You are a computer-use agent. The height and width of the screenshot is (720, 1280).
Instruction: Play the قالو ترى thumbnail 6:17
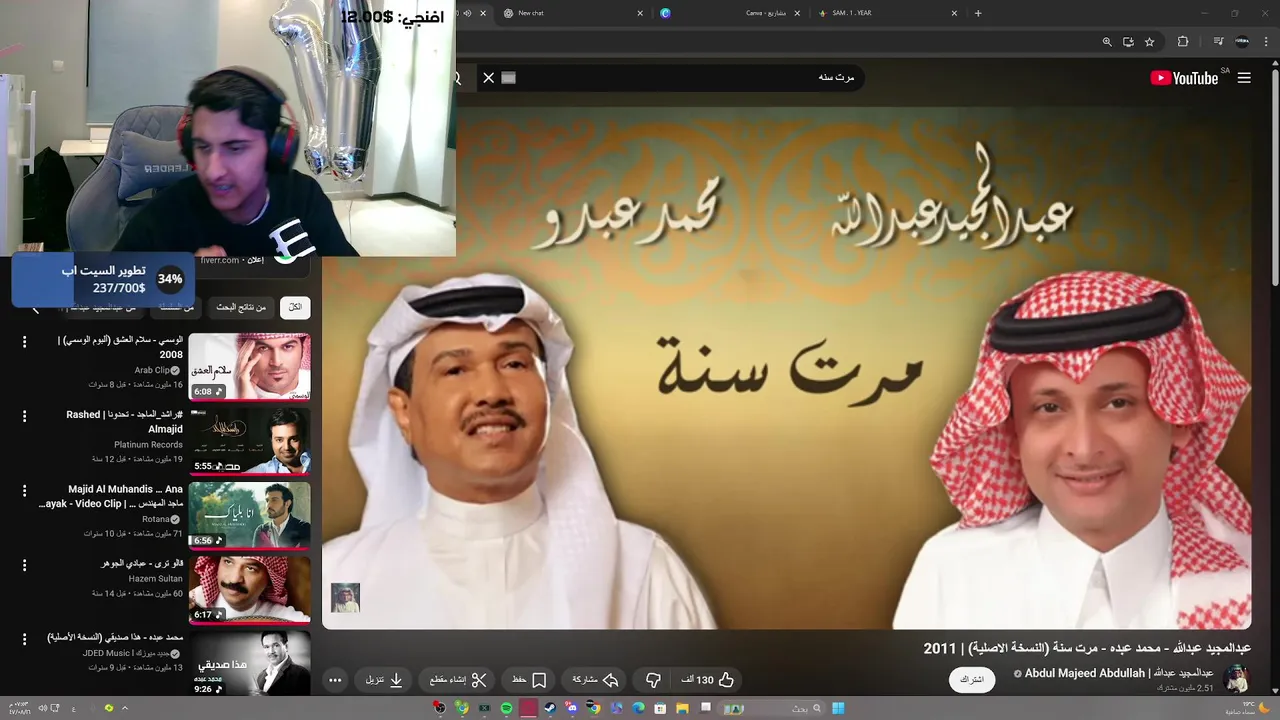click(249, 590)
